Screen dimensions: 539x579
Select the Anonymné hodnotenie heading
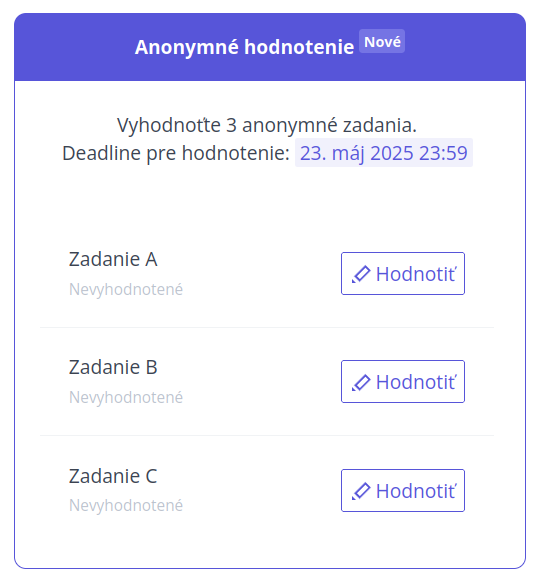244,47
